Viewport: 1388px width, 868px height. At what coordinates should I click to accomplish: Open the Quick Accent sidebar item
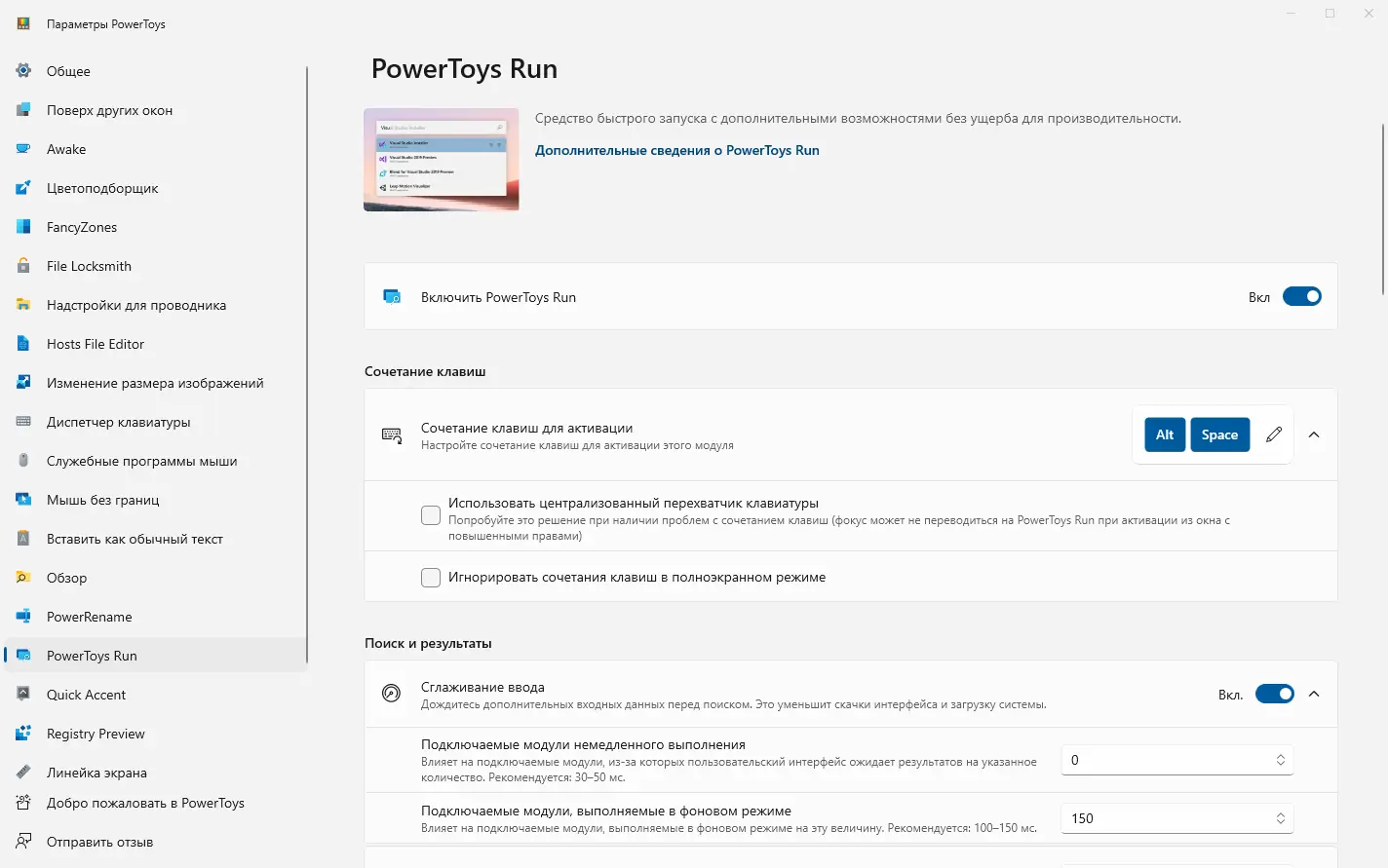point(156,695)
